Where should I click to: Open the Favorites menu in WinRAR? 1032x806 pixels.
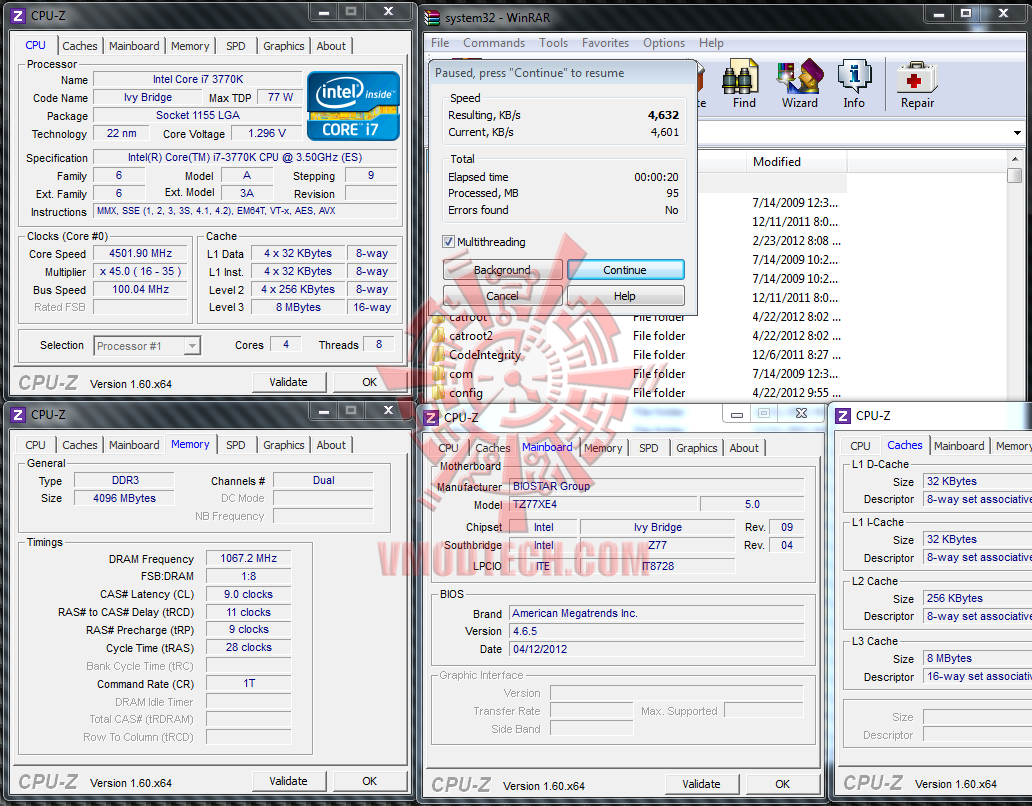click(x=605, y=43)
